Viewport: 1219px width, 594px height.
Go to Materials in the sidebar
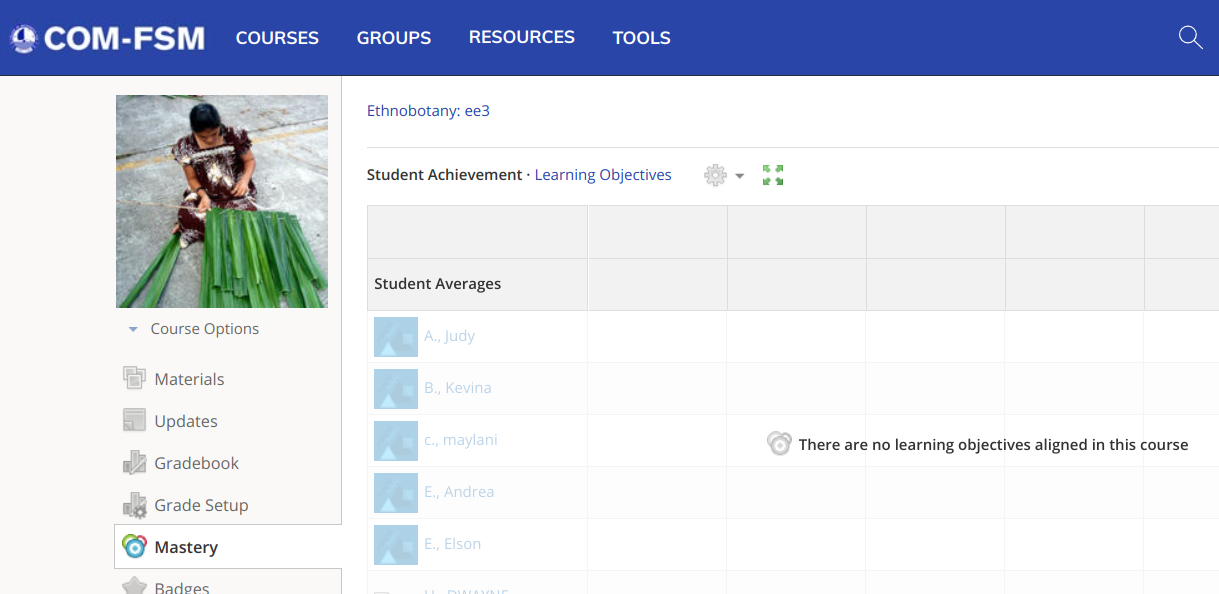pyautogui.click(x=189, y=379)
